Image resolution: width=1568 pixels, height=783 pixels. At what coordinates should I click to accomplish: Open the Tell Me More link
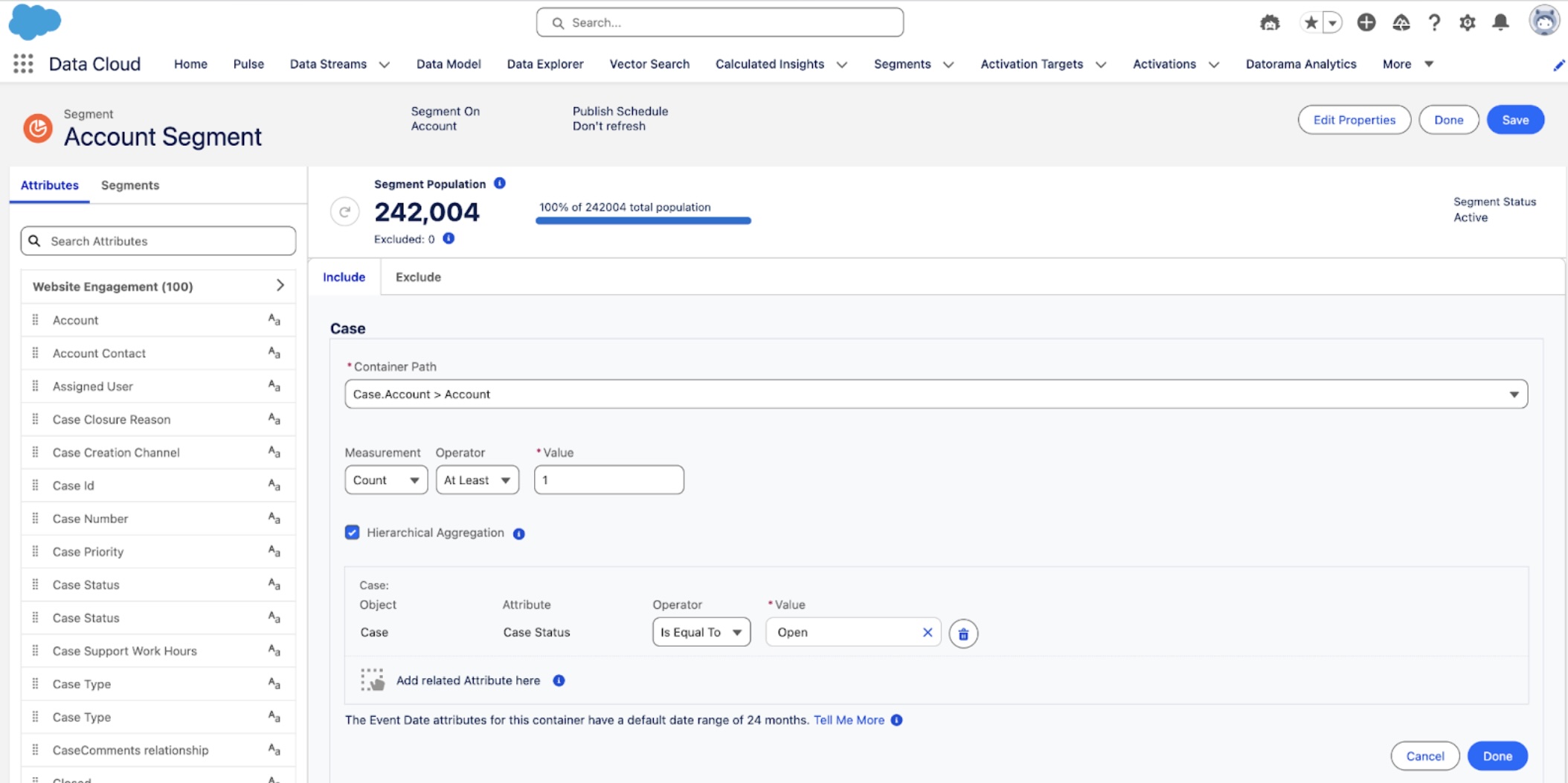tap(849, 720)
